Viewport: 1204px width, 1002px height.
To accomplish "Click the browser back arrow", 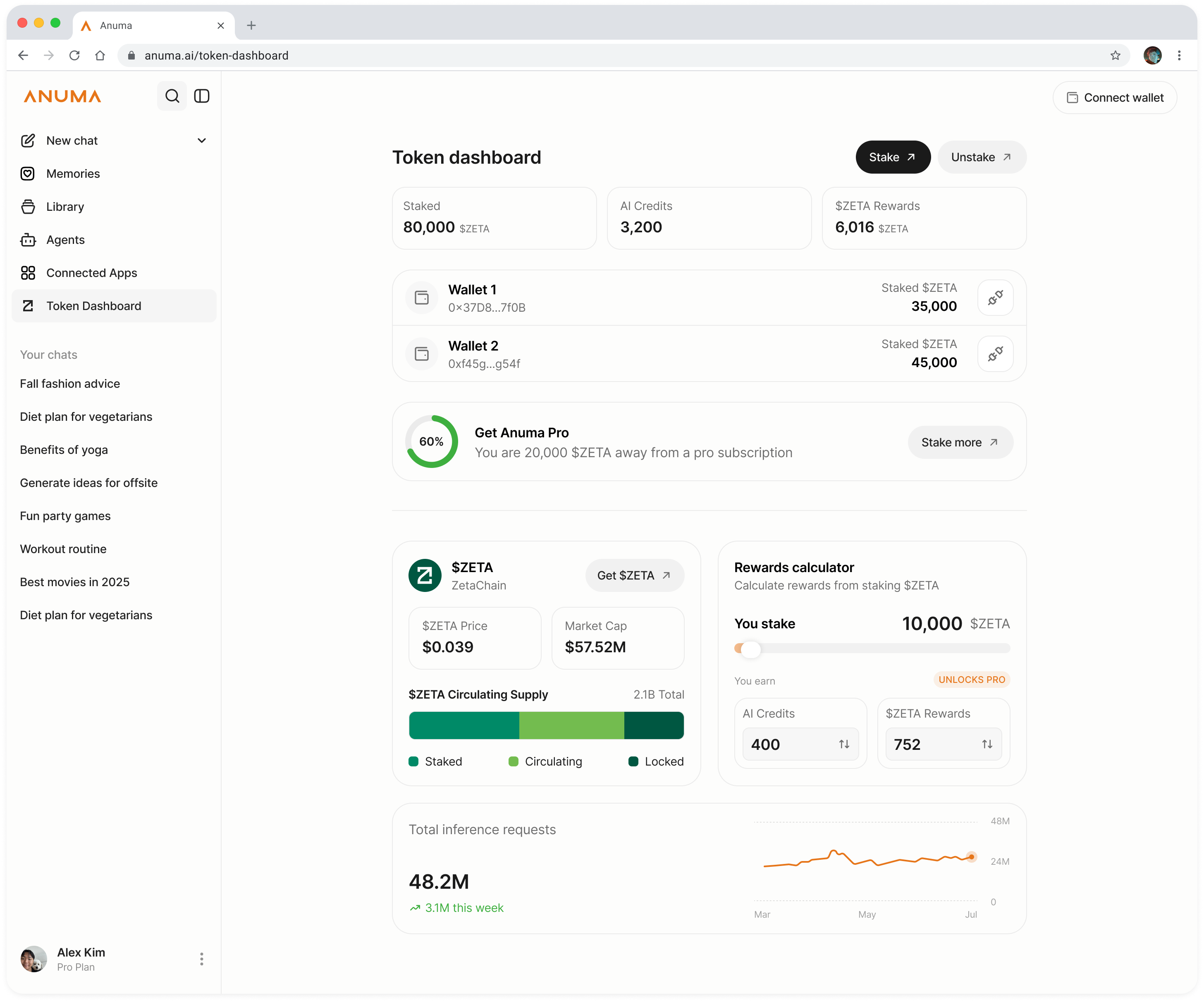I will pos(24,56).
